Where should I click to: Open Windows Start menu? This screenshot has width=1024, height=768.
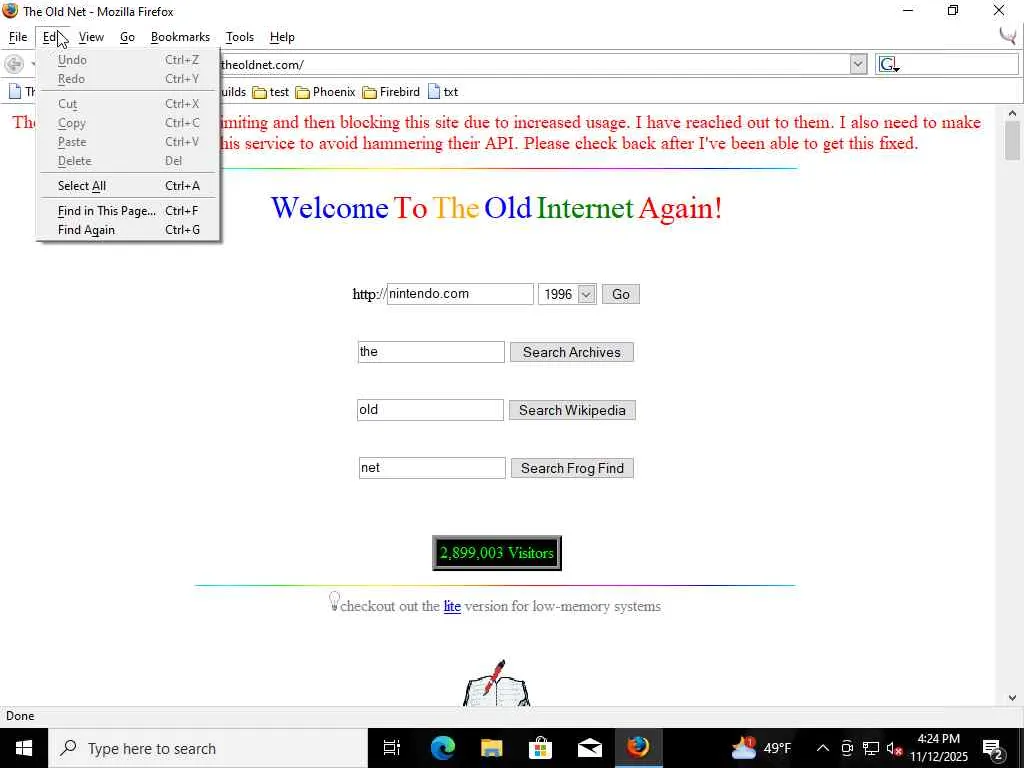(24, 748)
